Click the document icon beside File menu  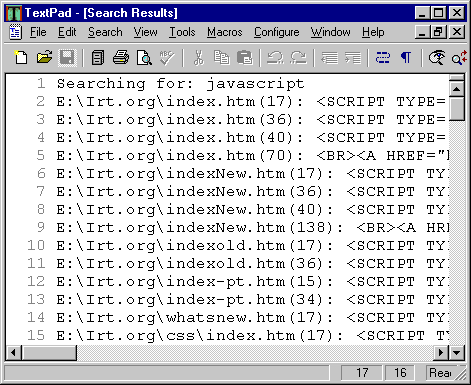(15, 32)
